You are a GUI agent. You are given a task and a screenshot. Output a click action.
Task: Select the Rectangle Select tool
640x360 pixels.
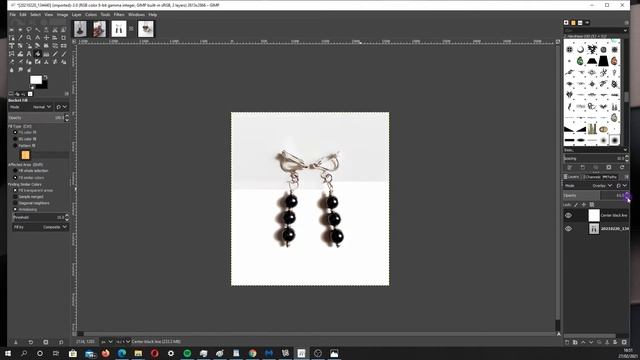coord(11,29)
